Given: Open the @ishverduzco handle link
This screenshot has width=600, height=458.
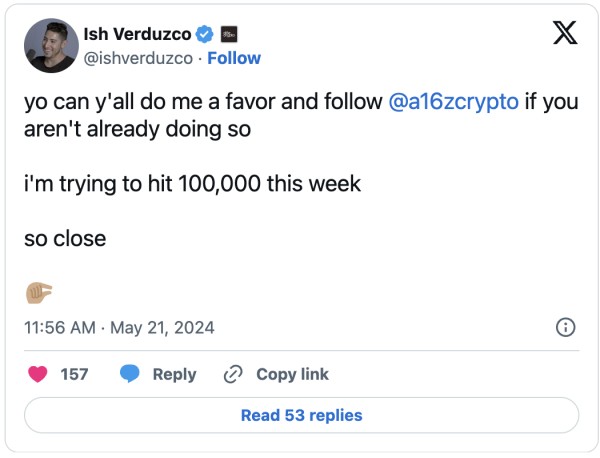Looking at the screenshot, I should click(145, 58).
